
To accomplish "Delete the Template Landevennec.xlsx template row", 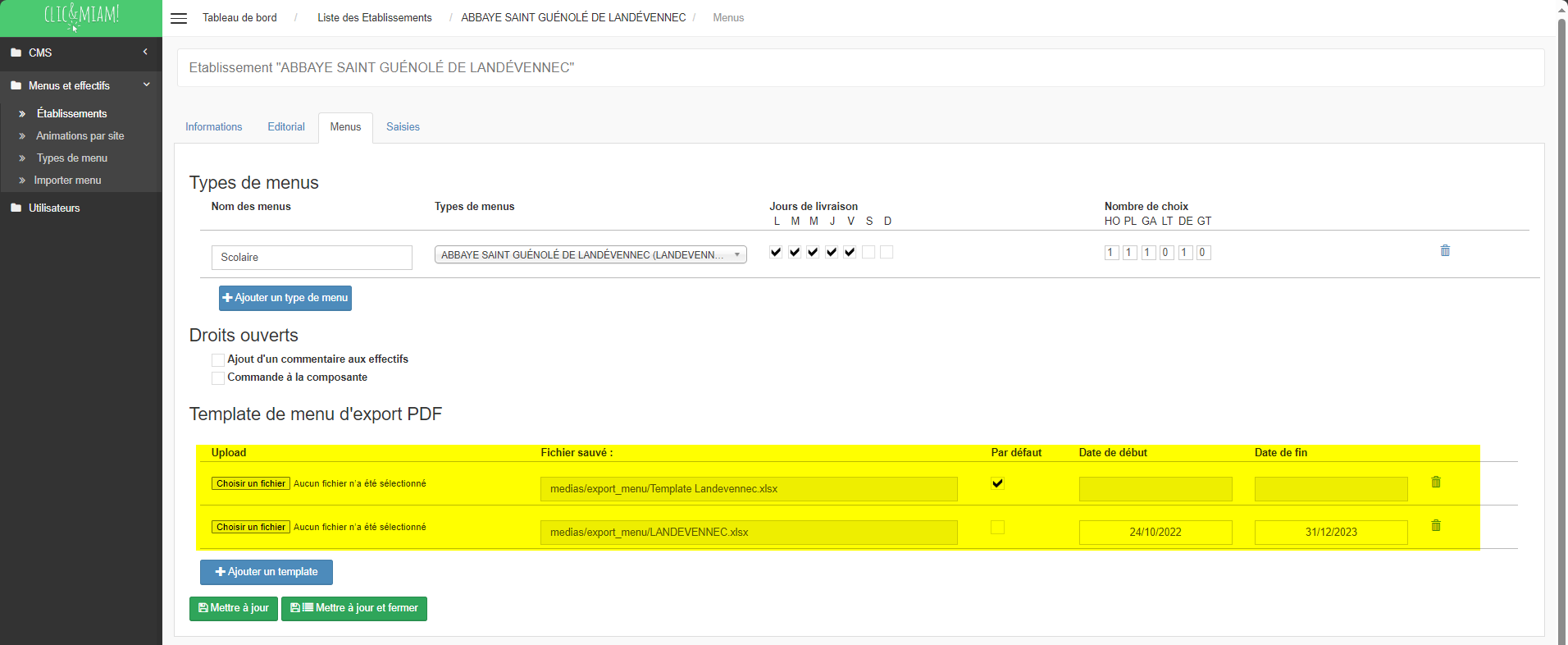I will 1436,482.
